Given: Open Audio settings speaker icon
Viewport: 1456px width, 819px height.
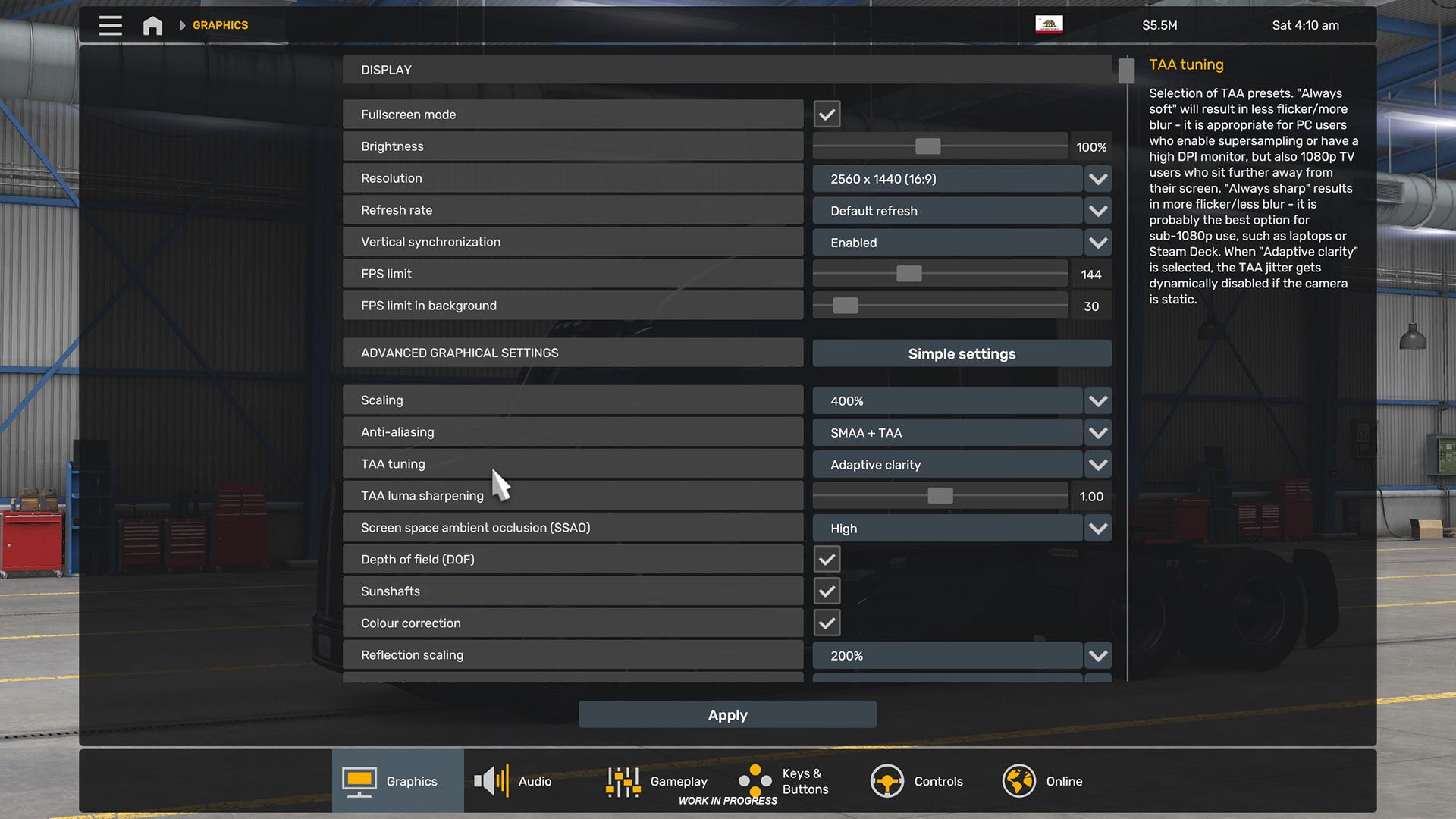Looking at the screenshot, I should [x=491, y=781].
